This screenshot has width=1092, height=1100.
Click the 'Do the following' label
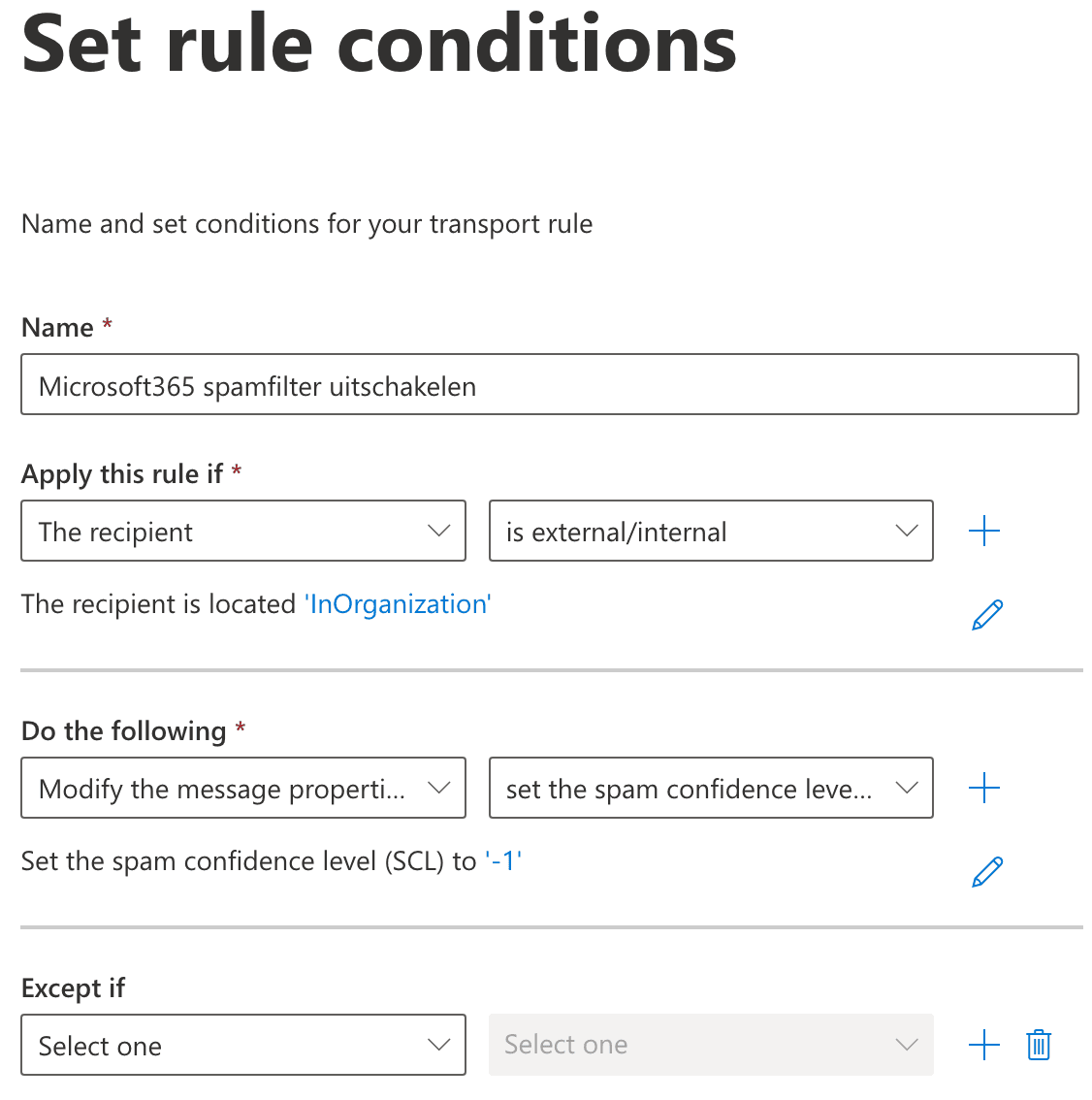pos(123,731)
